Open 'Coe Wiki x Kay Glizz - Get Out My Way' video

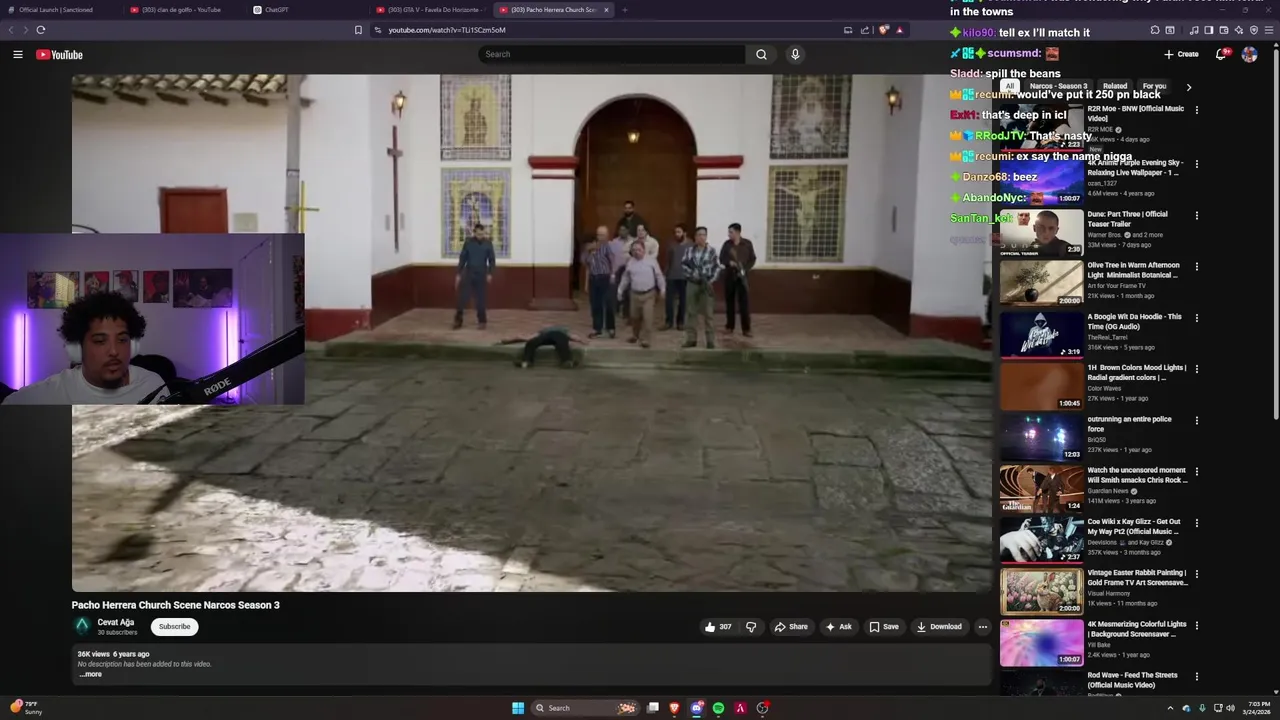[x=1041, y=540]
